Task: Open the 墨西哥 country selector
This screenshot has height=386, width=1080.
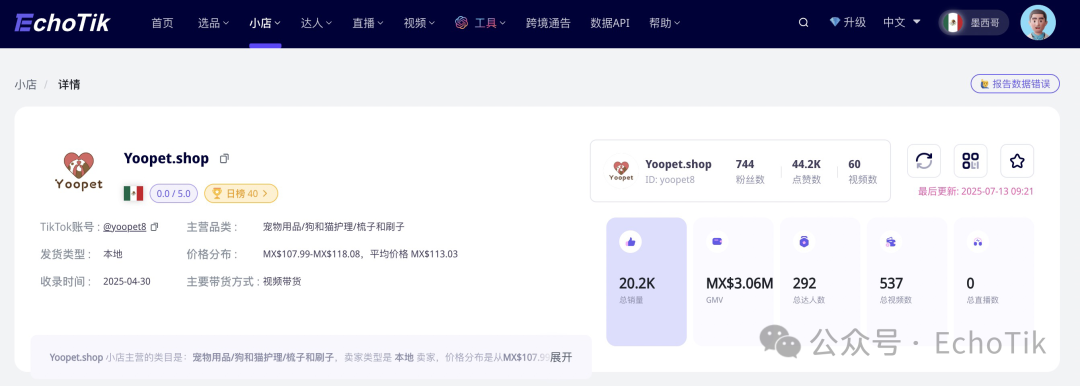Action: tap(974, 23)
